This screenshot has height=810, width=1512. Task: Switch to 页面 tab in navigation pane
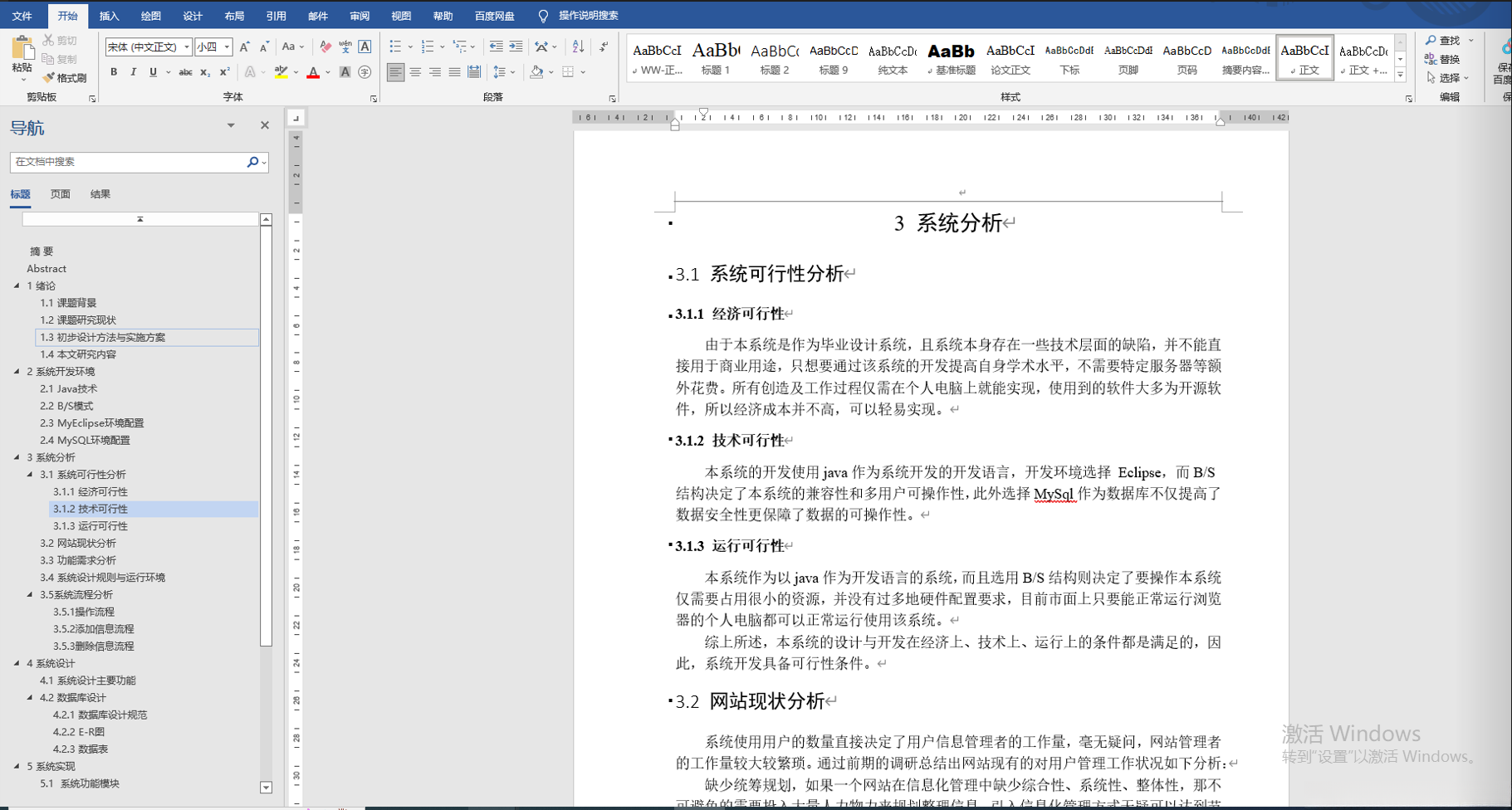point(59,194)
